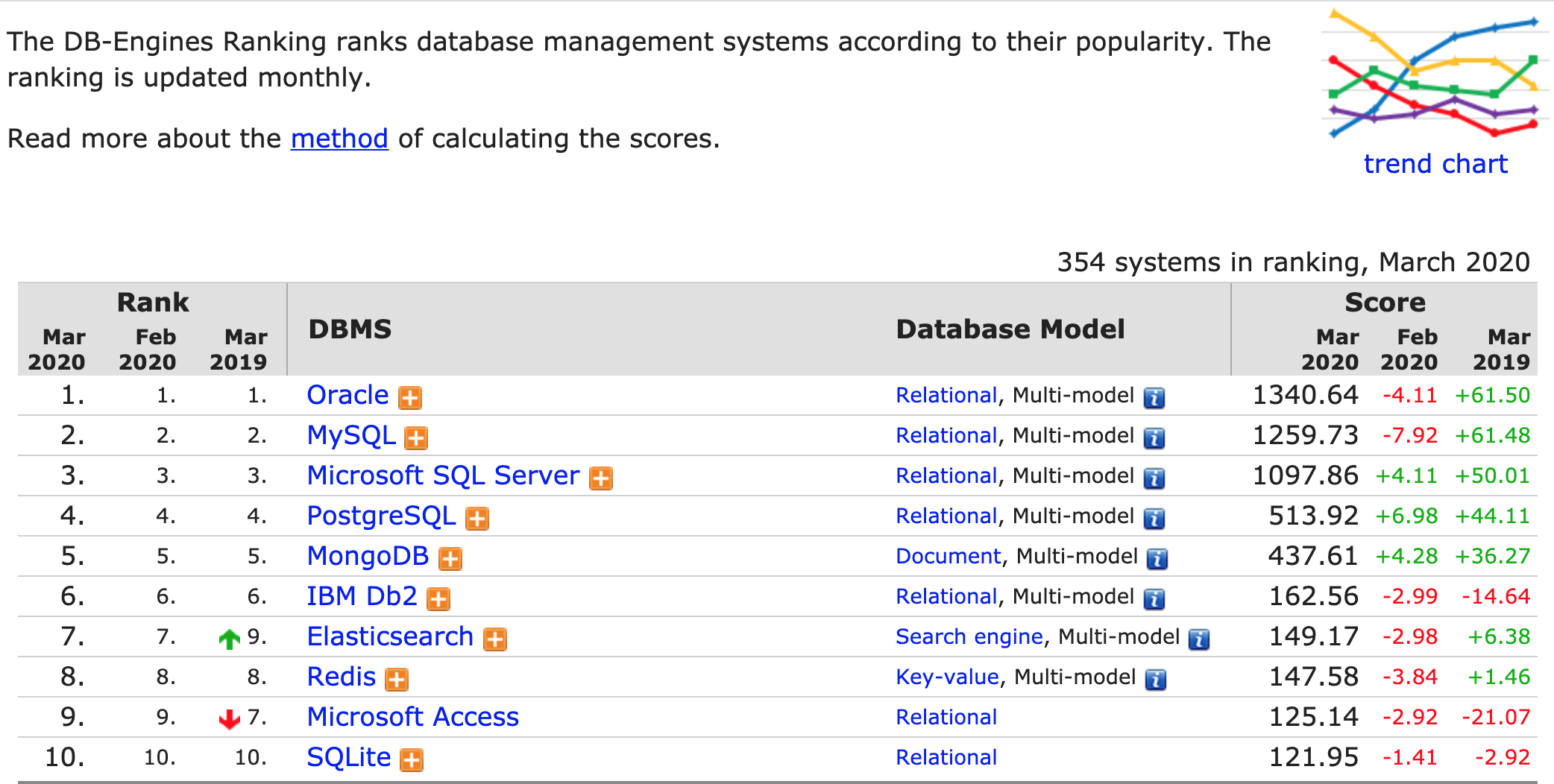Click 'Relational' model link in SQLite row
Viewport: 1554px width, 784px height.
[946, 757]
